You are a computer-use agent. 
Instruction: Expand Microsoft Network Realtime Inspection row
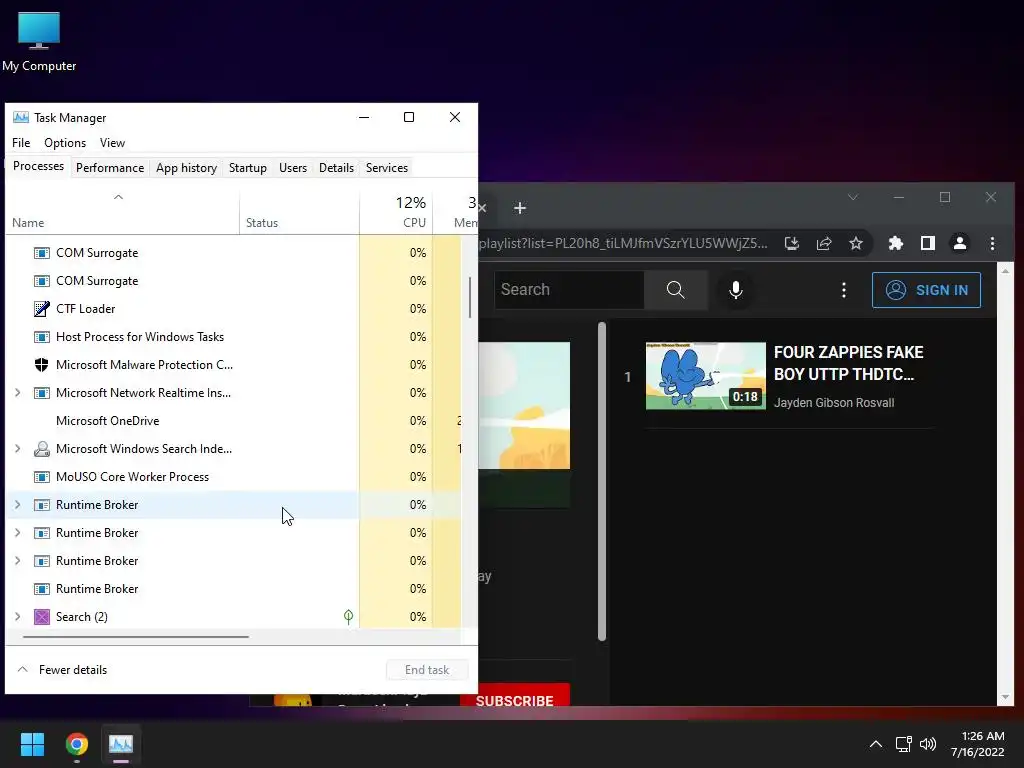tap(18, 393)
